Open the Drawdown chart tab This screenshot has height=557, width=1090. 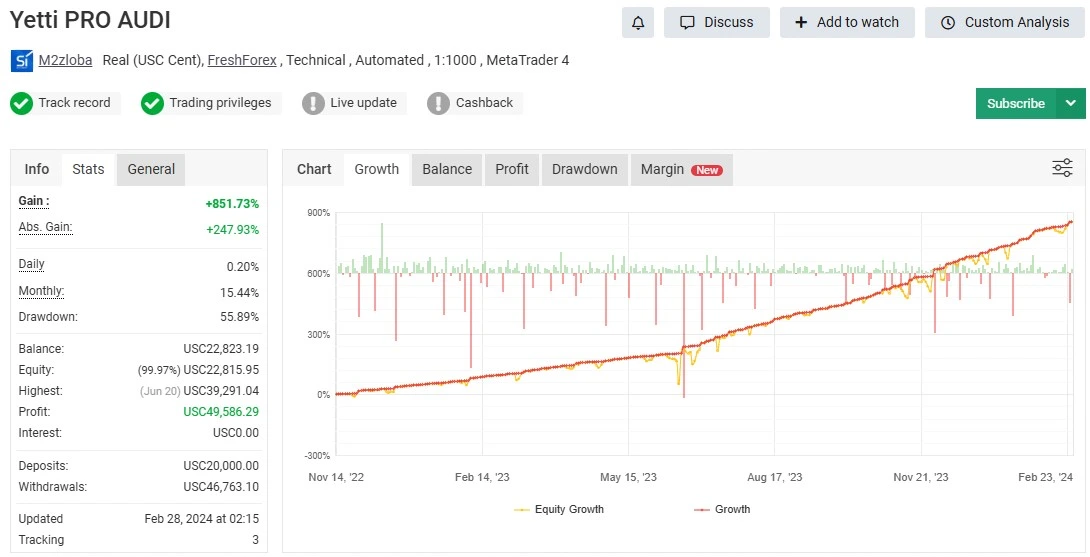[x=584, y=169]
